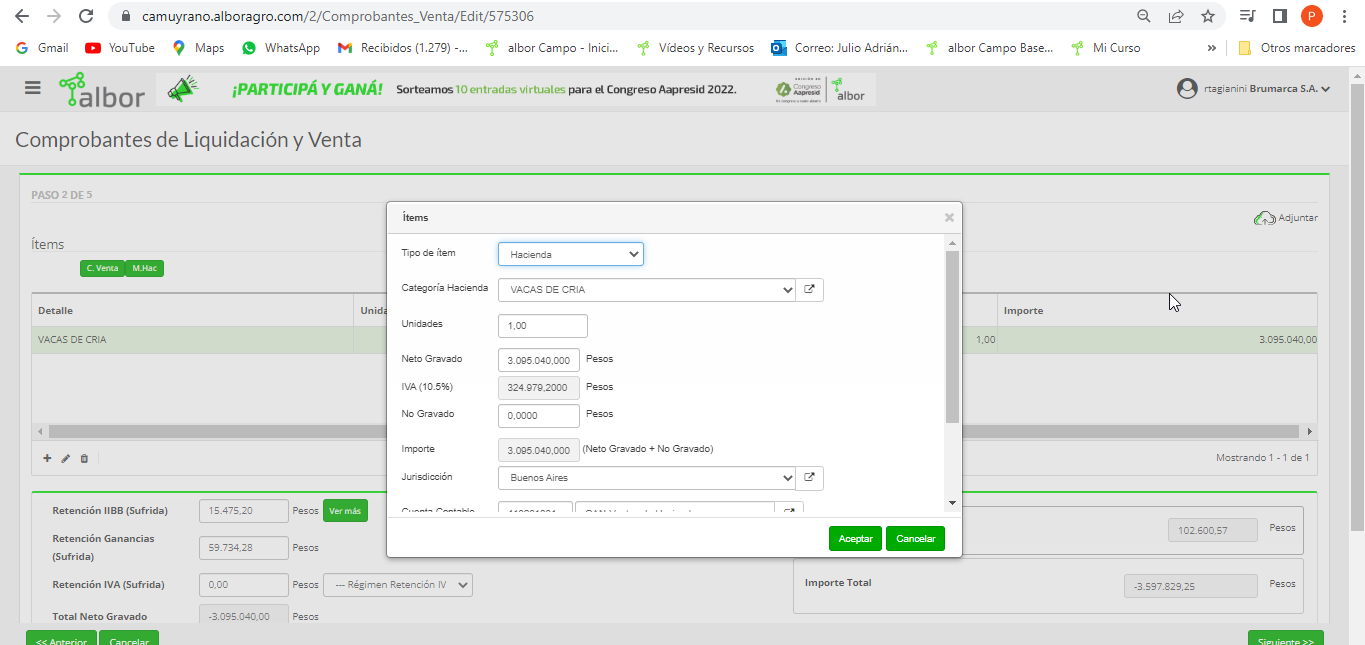Viewport: 1365px width, 645px height.
Task: Click Cancelar in the Ítems dialog
Action: pyautogui.click(x=915, y=539)
